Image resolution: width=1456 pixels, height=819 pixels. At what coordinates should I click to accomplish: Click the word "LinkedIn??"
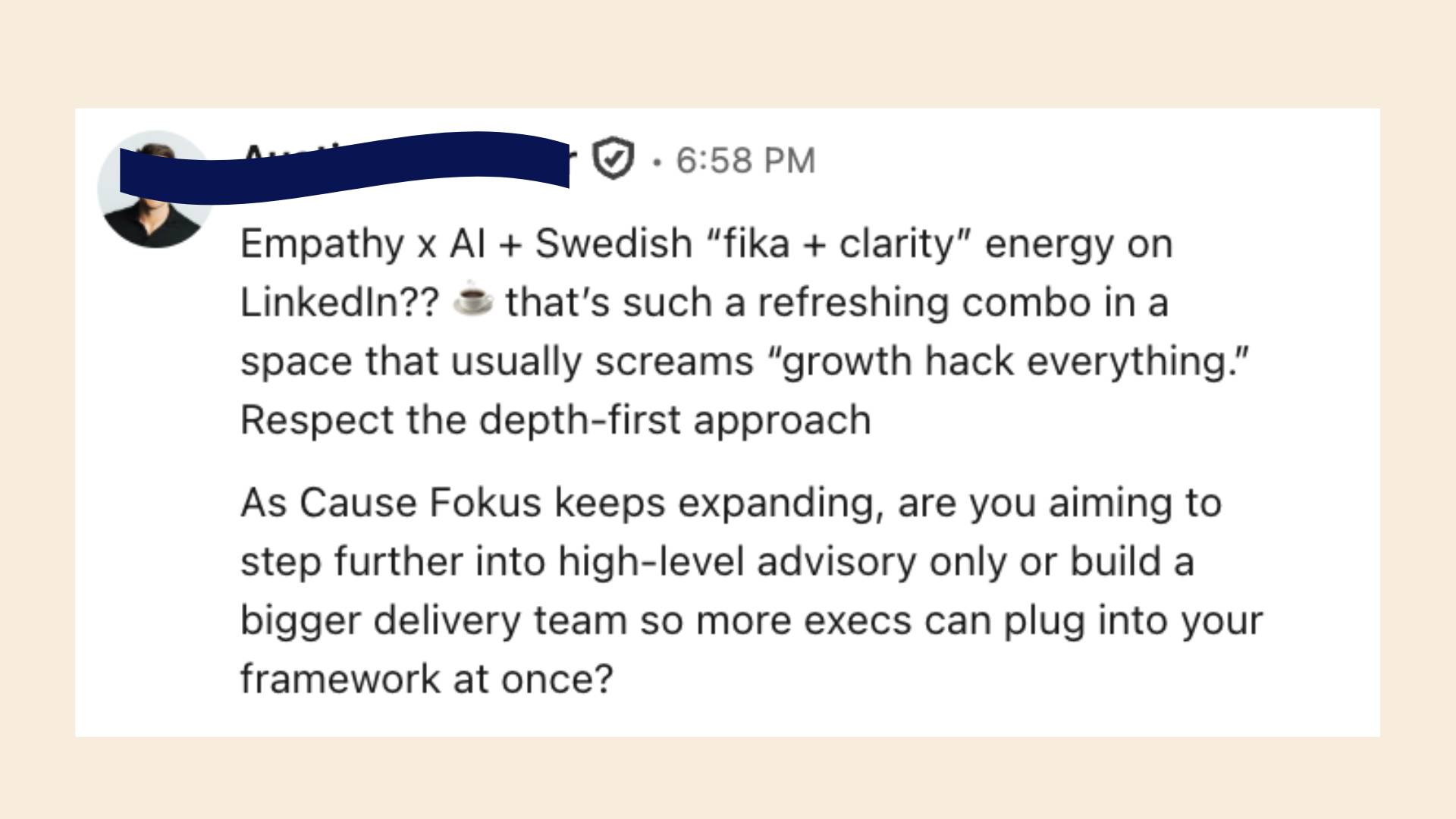339,303
